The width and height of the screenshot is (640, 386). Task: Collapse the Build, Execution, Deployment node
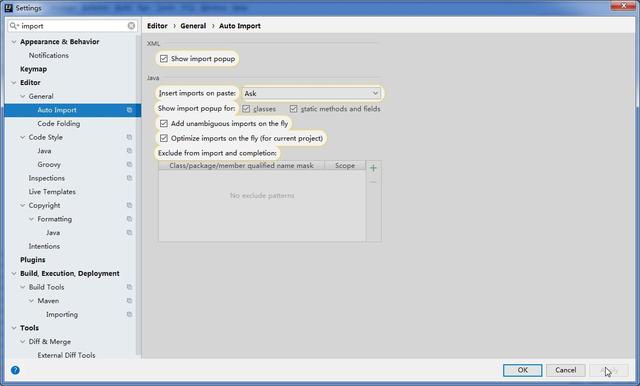[14, 273]
